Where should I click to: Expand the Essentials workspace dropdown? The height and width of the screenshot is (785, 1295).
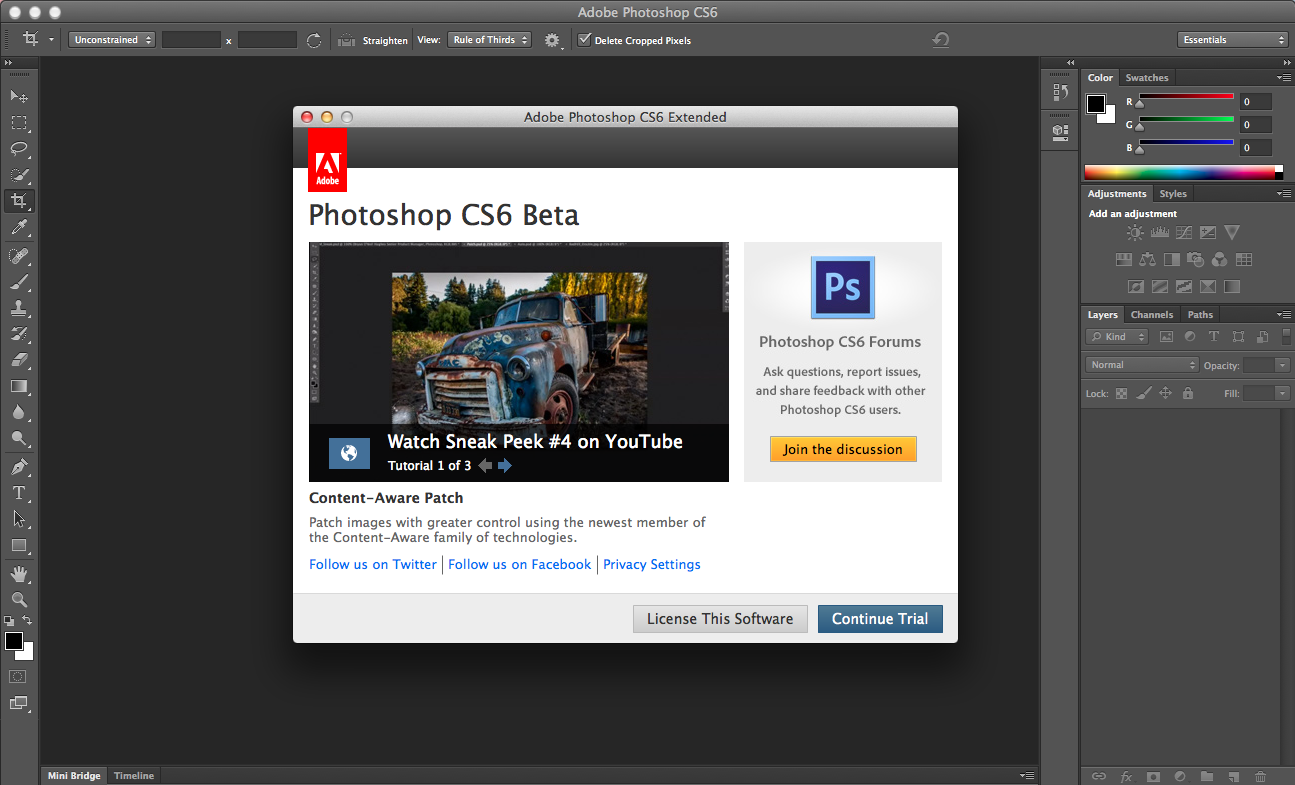tap(1233, 40)
